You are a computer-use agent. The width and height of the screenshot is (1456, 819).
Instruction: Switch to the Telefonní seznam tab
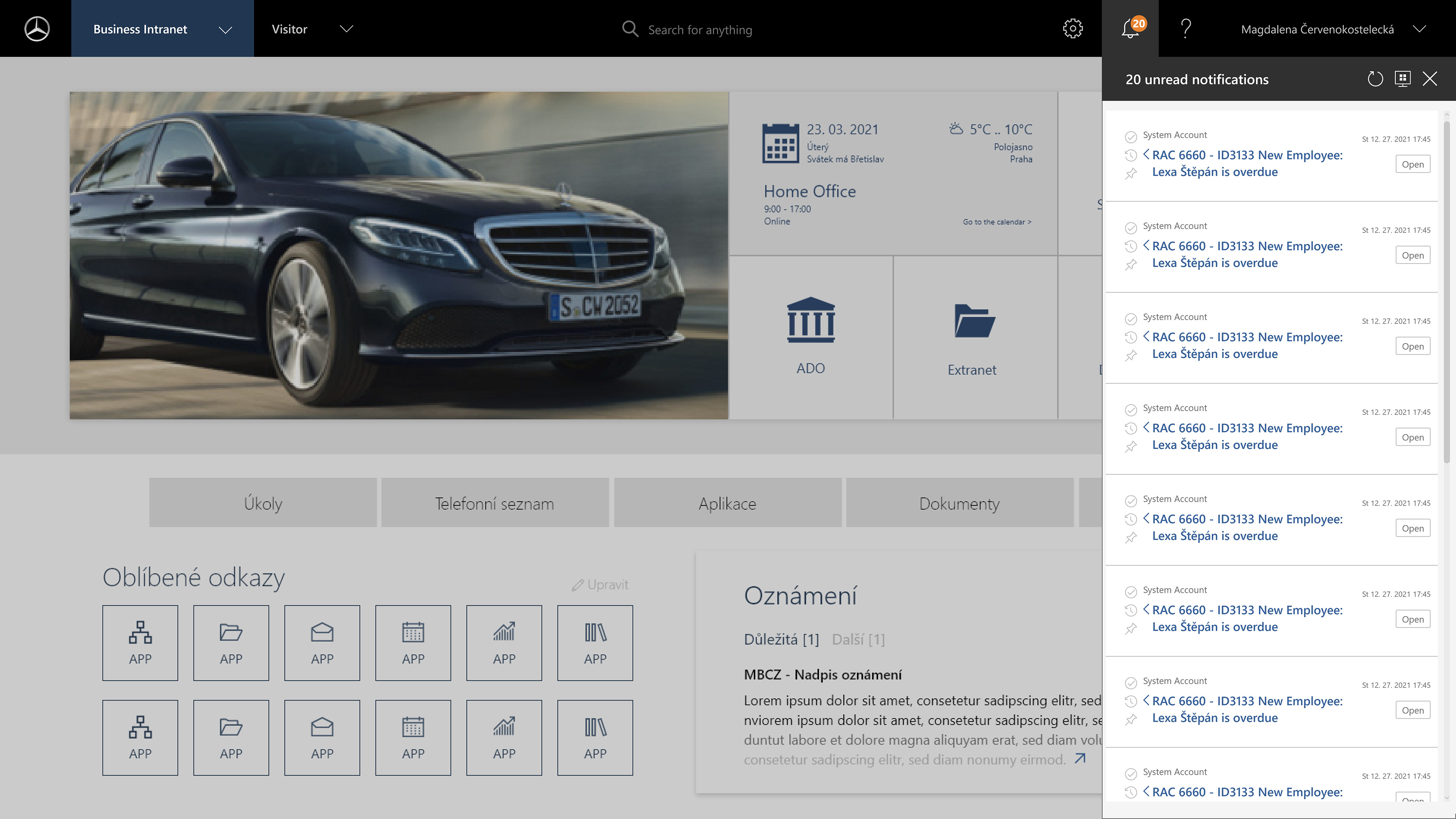click(x=494, y=502)
